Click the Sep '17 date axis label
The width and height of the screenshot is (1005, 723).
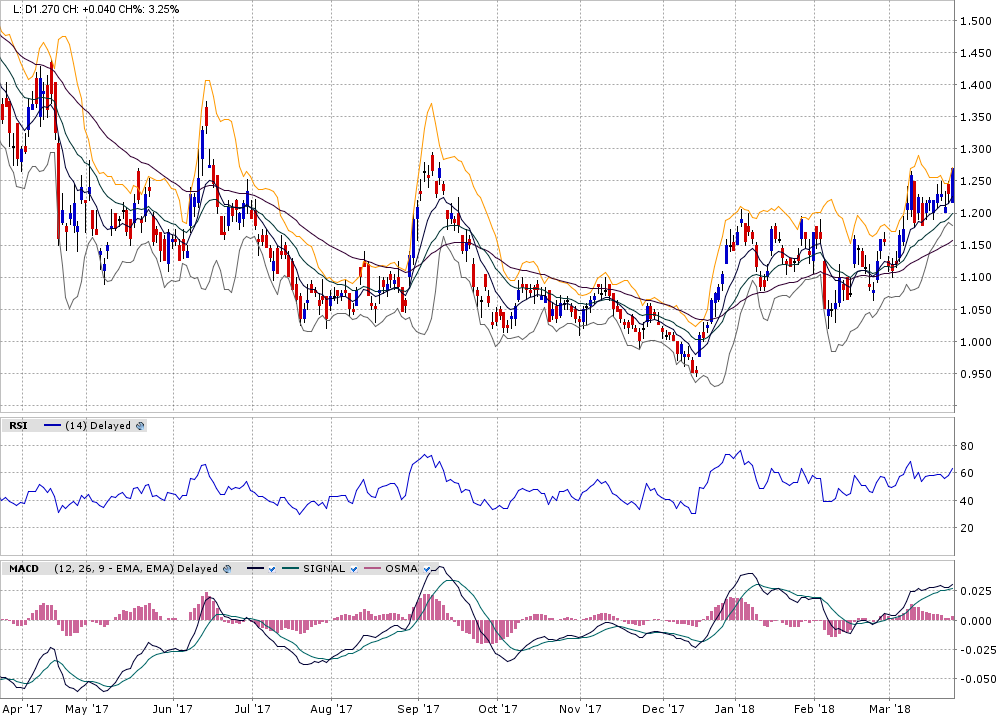[420, 709]
